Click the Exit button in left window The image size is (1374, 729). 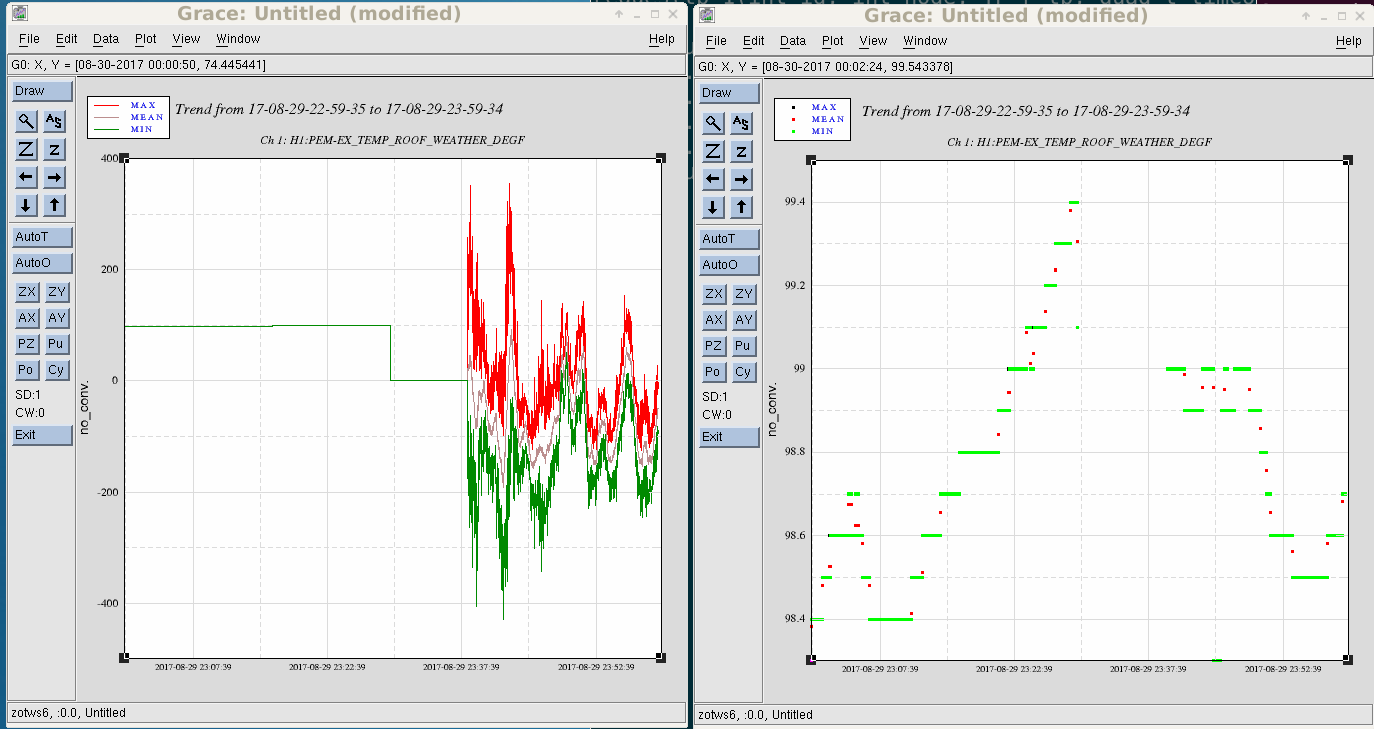tap(43, 435)
